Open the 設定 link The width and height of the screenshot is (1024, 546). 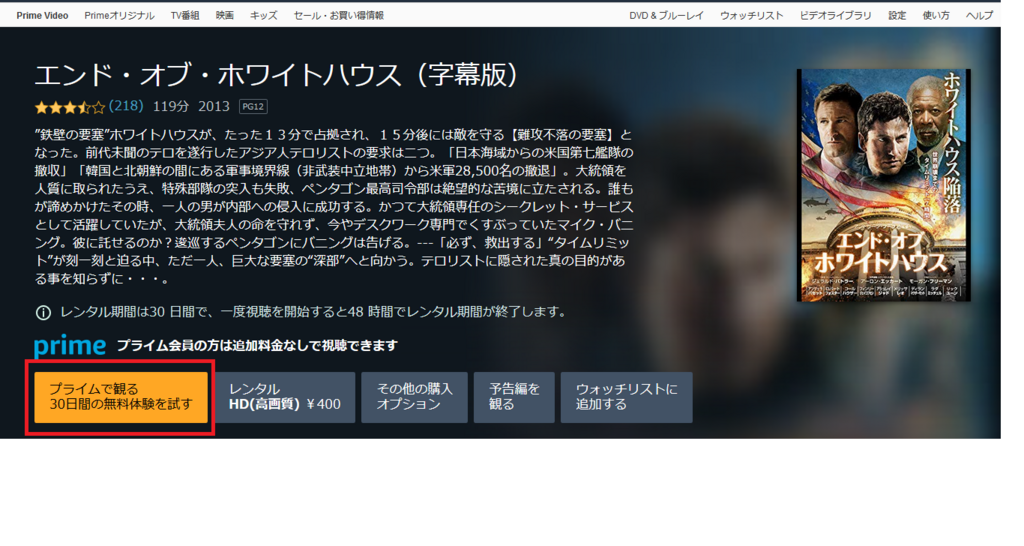[897, 16]
